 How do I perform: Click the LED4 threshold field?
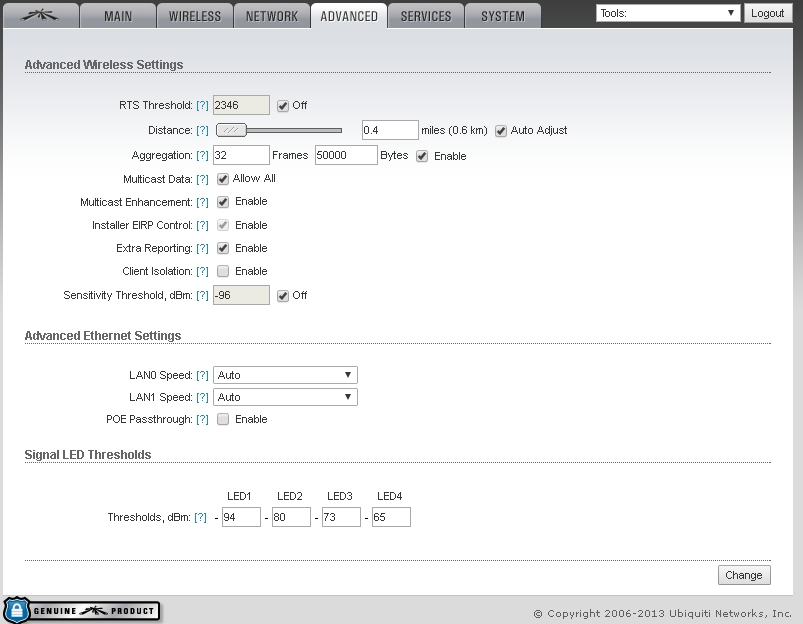pyautogui.click(x=391, y=517)
